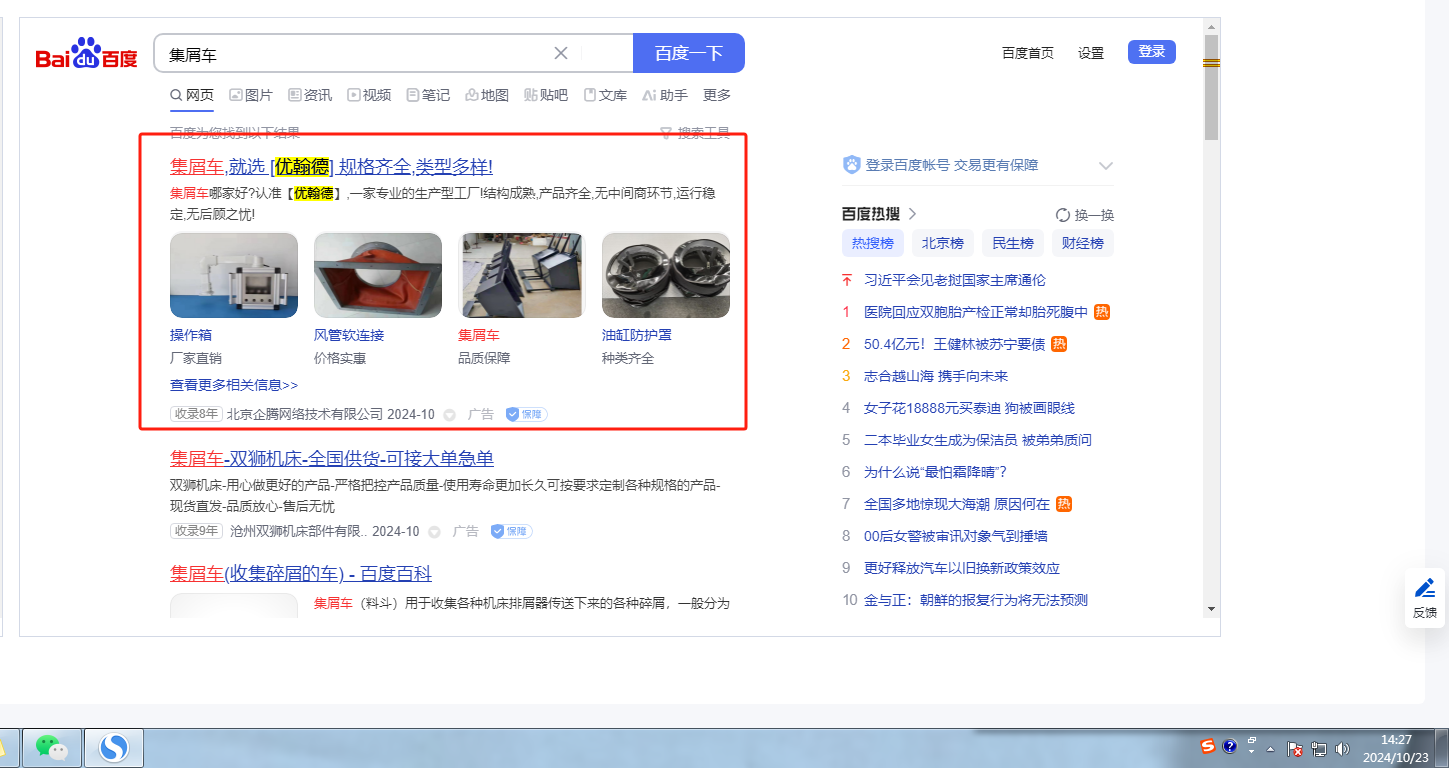Open hot search 医院回应双胞胎产检正常却胎死腹中
Screen dimensions: 1449x768
(x=976, y=312)
